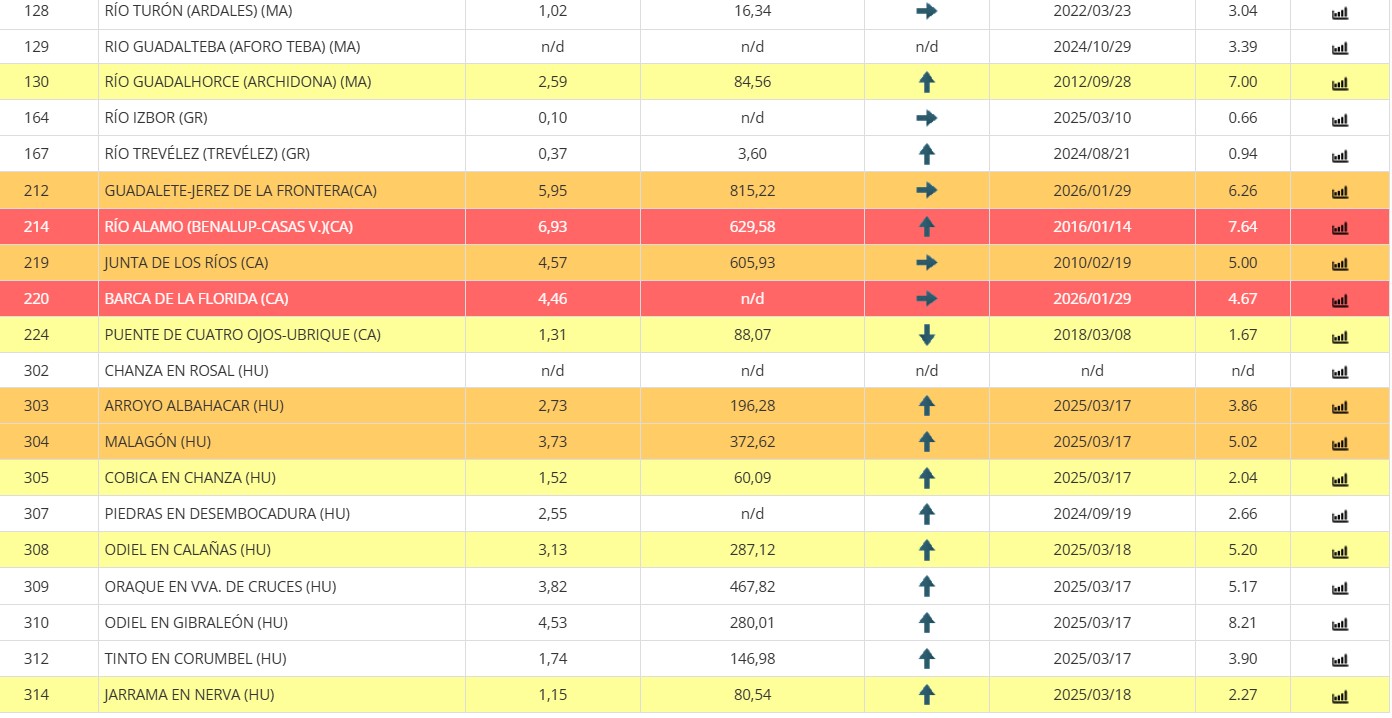1392x718 pixels.
Task: Click the date 2016/01/14 in Río Alamo row
Action: click(x=1092, y=227)
